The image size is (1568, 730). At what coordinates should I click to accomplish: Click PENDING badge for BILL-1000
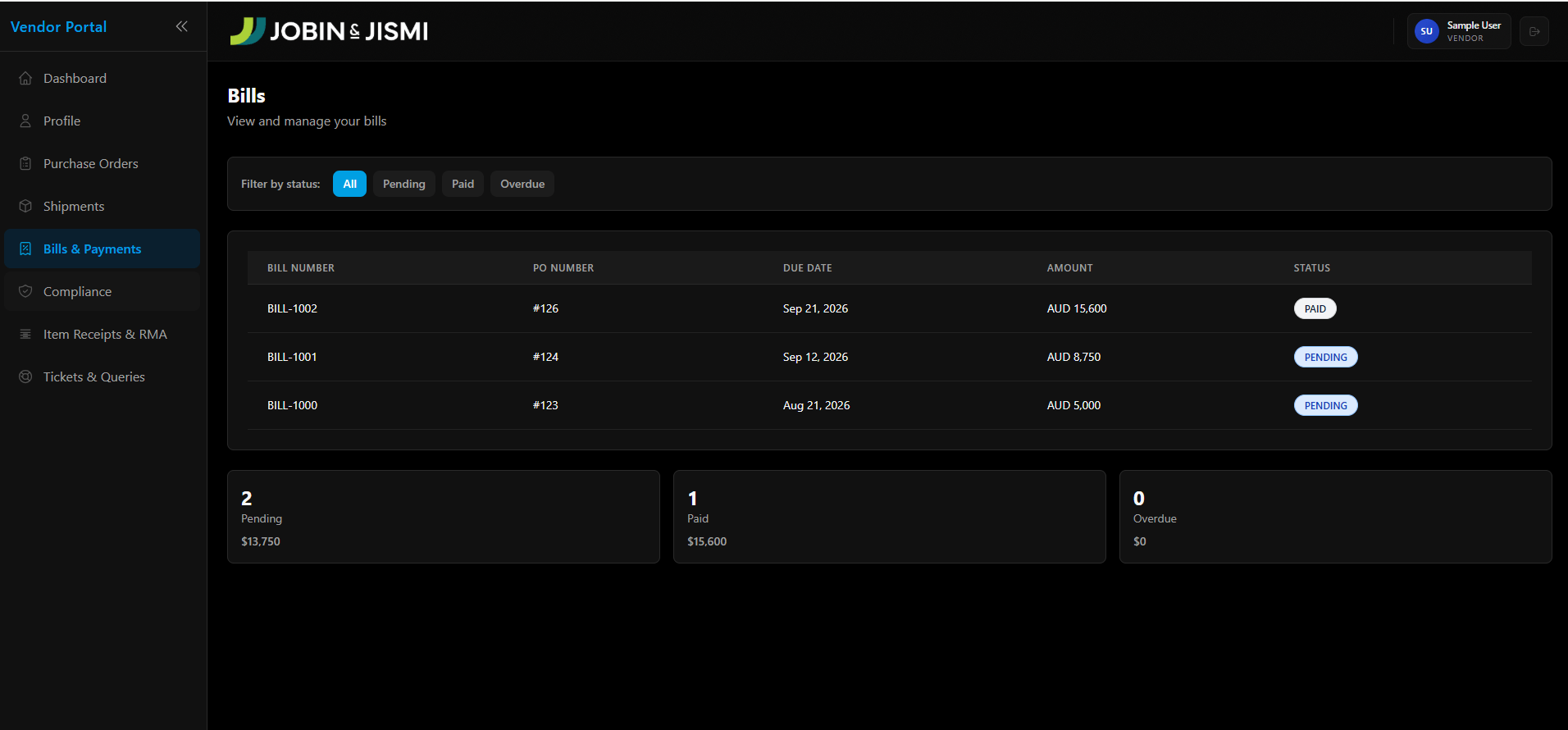[1326, 405]
